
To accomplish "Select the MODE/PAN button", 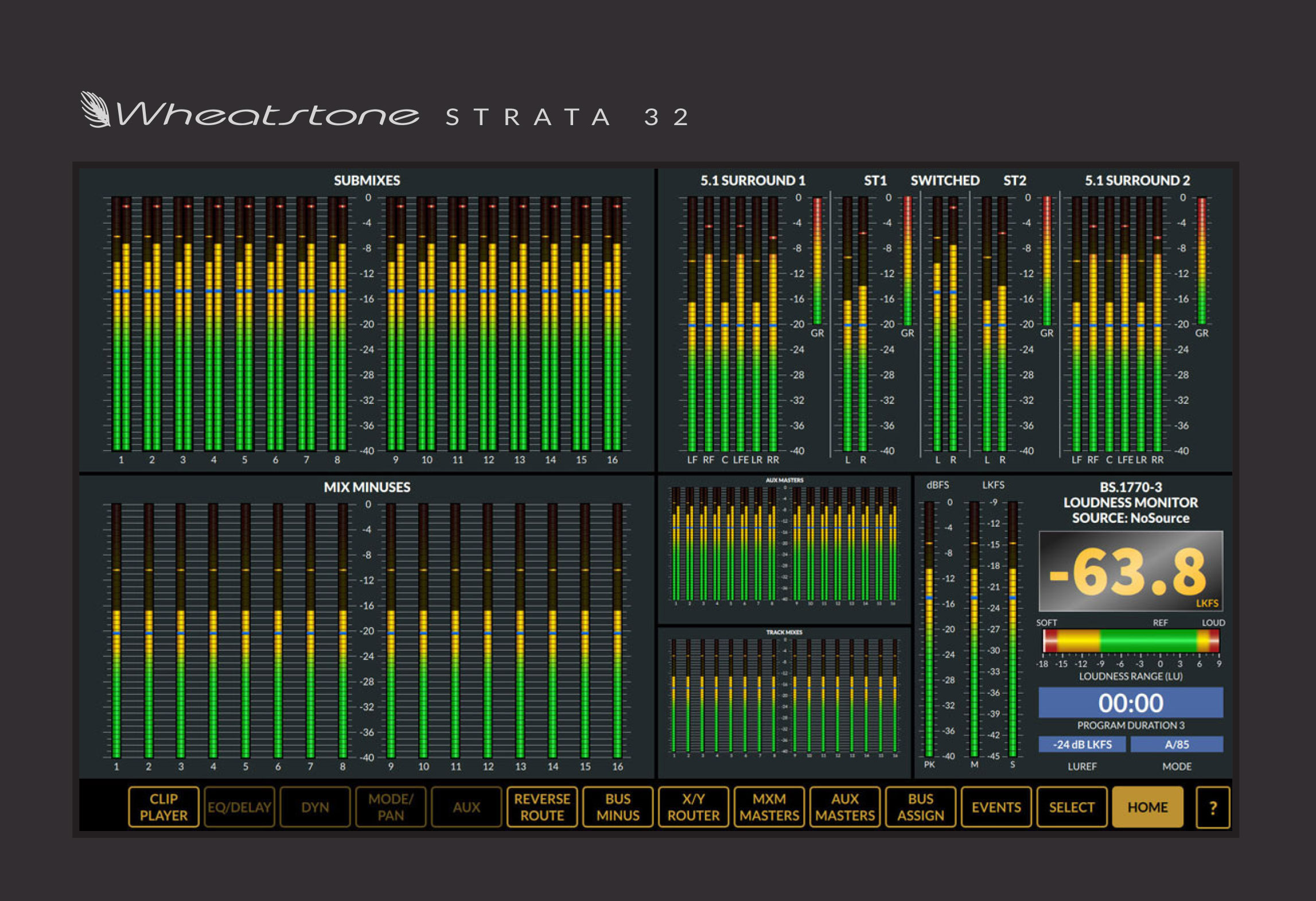I will [x=391, y=807].
